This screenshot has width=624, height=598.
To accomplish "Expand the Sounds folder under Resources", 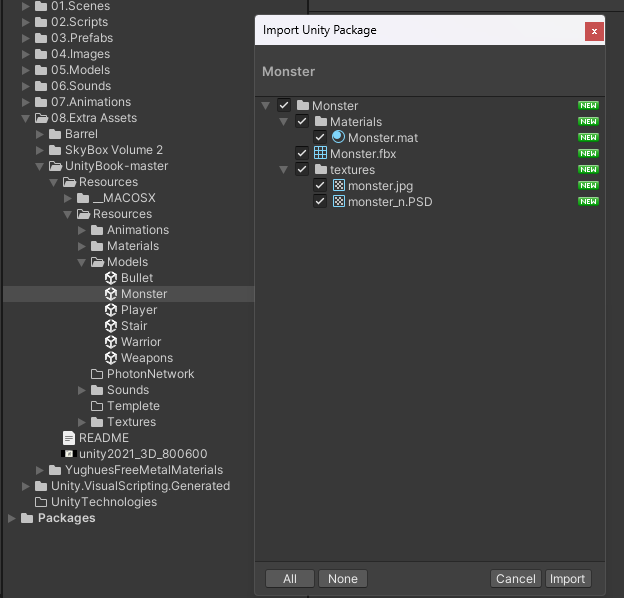I will [82, 390].
